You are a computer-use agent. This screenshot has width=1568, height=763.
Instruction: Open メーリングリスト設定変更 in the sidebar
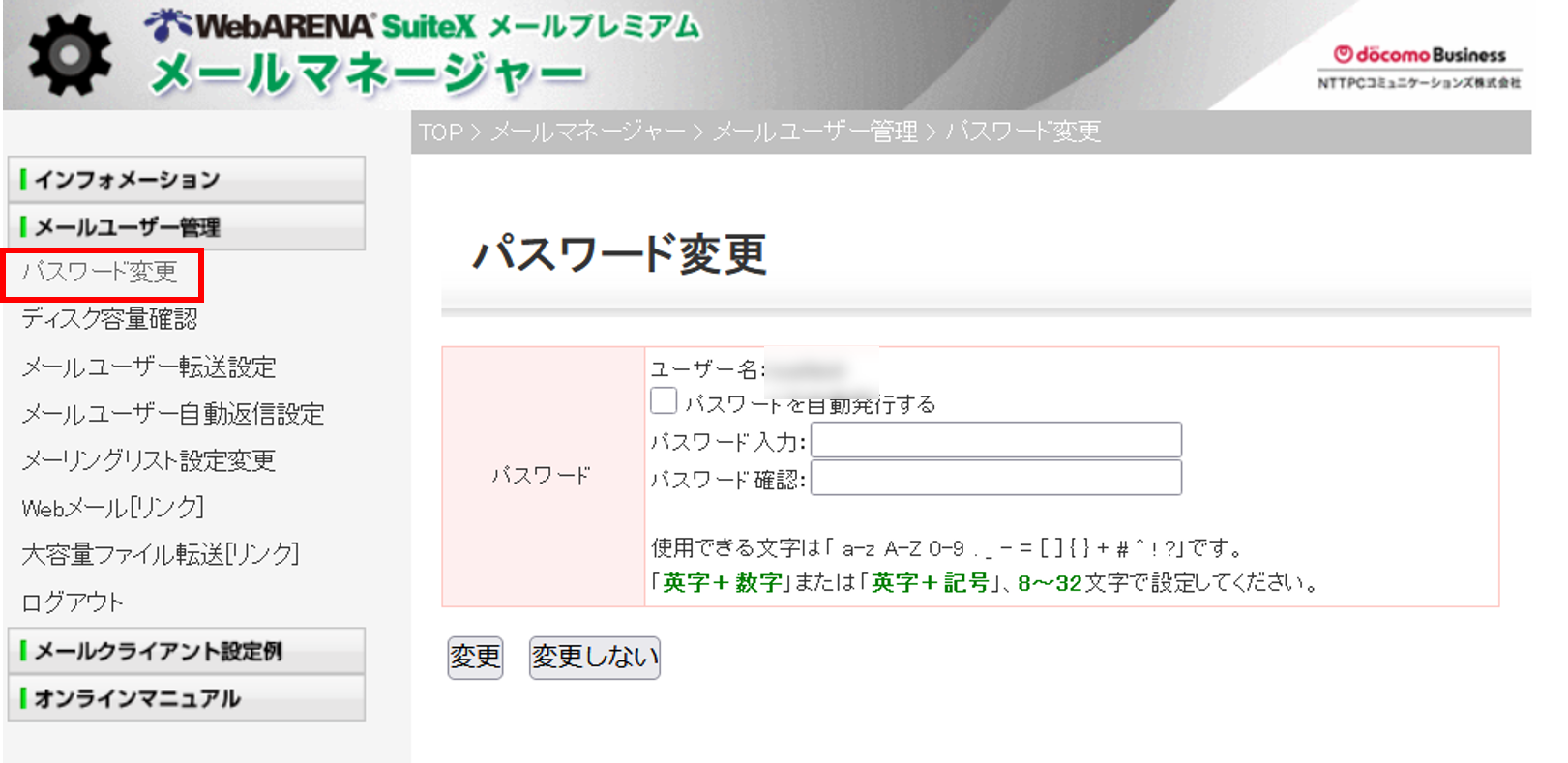[149, 460]
